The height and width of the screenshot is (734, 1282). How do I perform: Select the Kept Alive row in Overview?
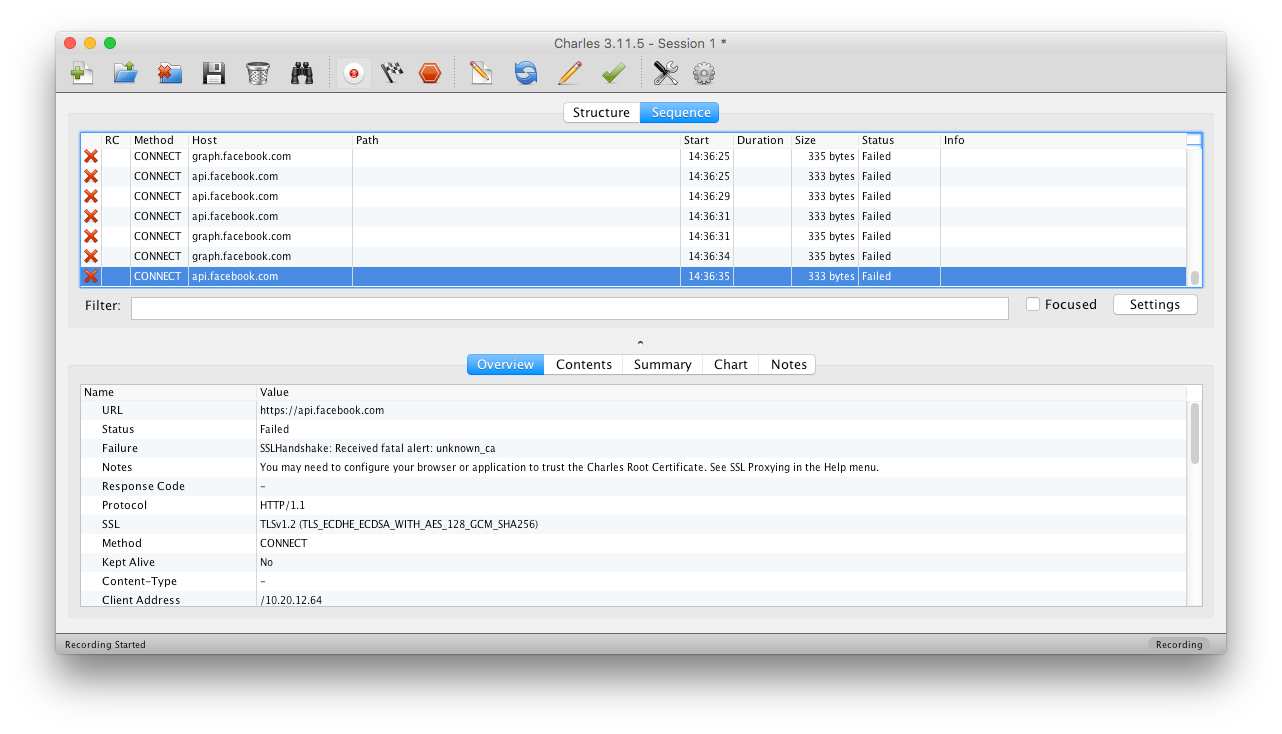tap(634, 562)
